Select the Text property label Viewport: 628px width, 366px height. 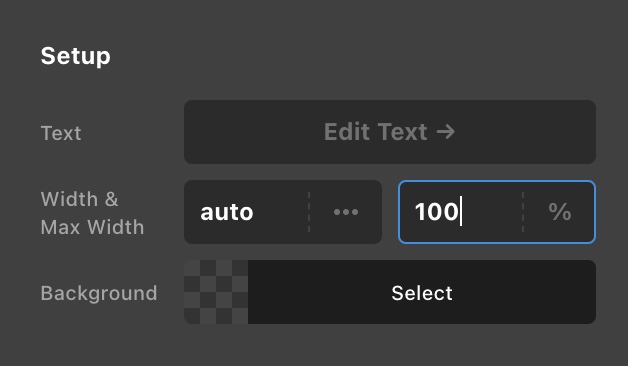click(61, 133)
